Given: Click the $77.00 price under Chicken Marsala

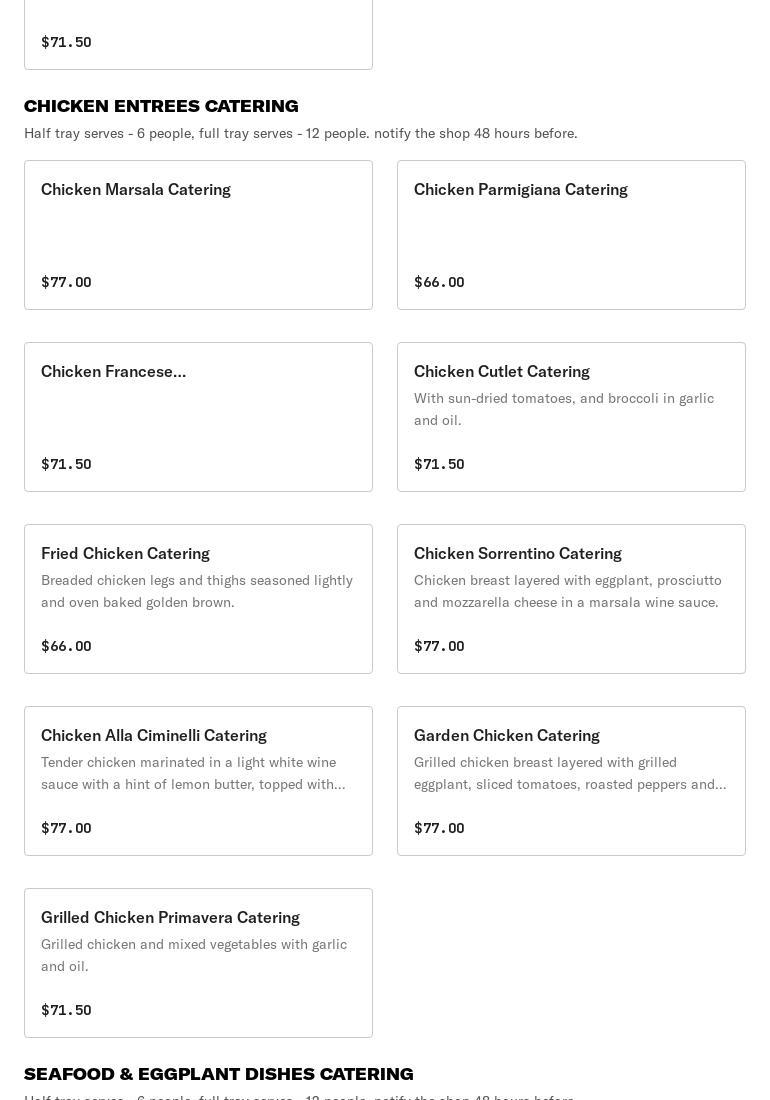Looking at the screenshot, I should click(66, 283).
